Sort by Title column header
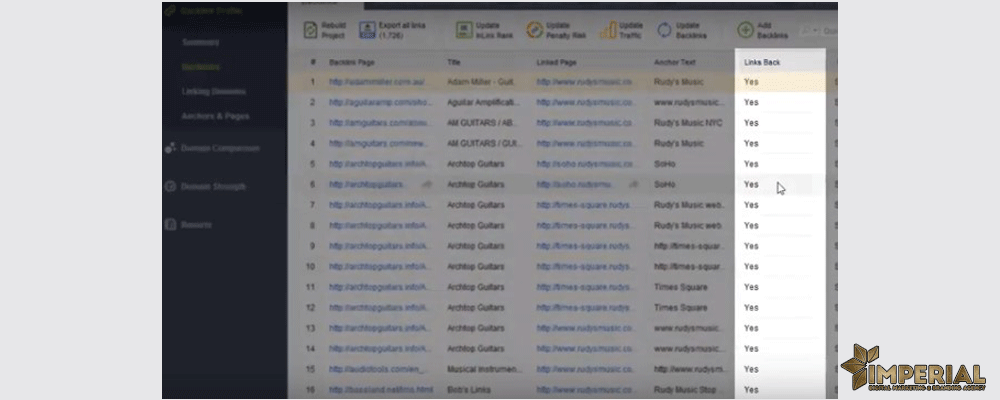The height and width of the screenshot is (400, 1000). 453,63
